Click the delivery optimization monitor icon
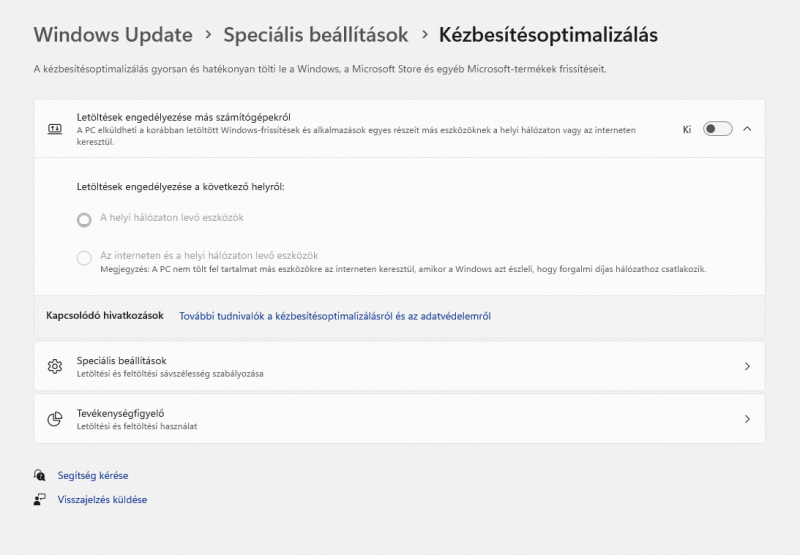 (x=55, y=129)
